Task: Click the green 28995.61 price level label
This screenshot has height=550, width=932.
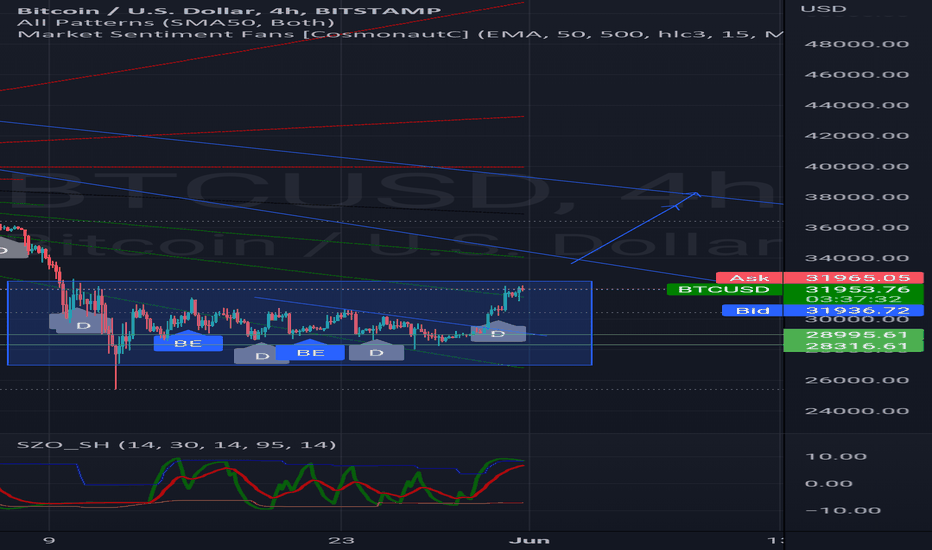Action: [854, 335]
